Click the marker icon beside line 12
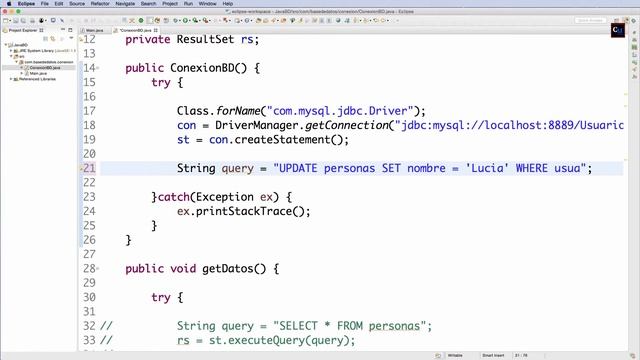Screen dimensions: 640x360 (x=81, y=39)
